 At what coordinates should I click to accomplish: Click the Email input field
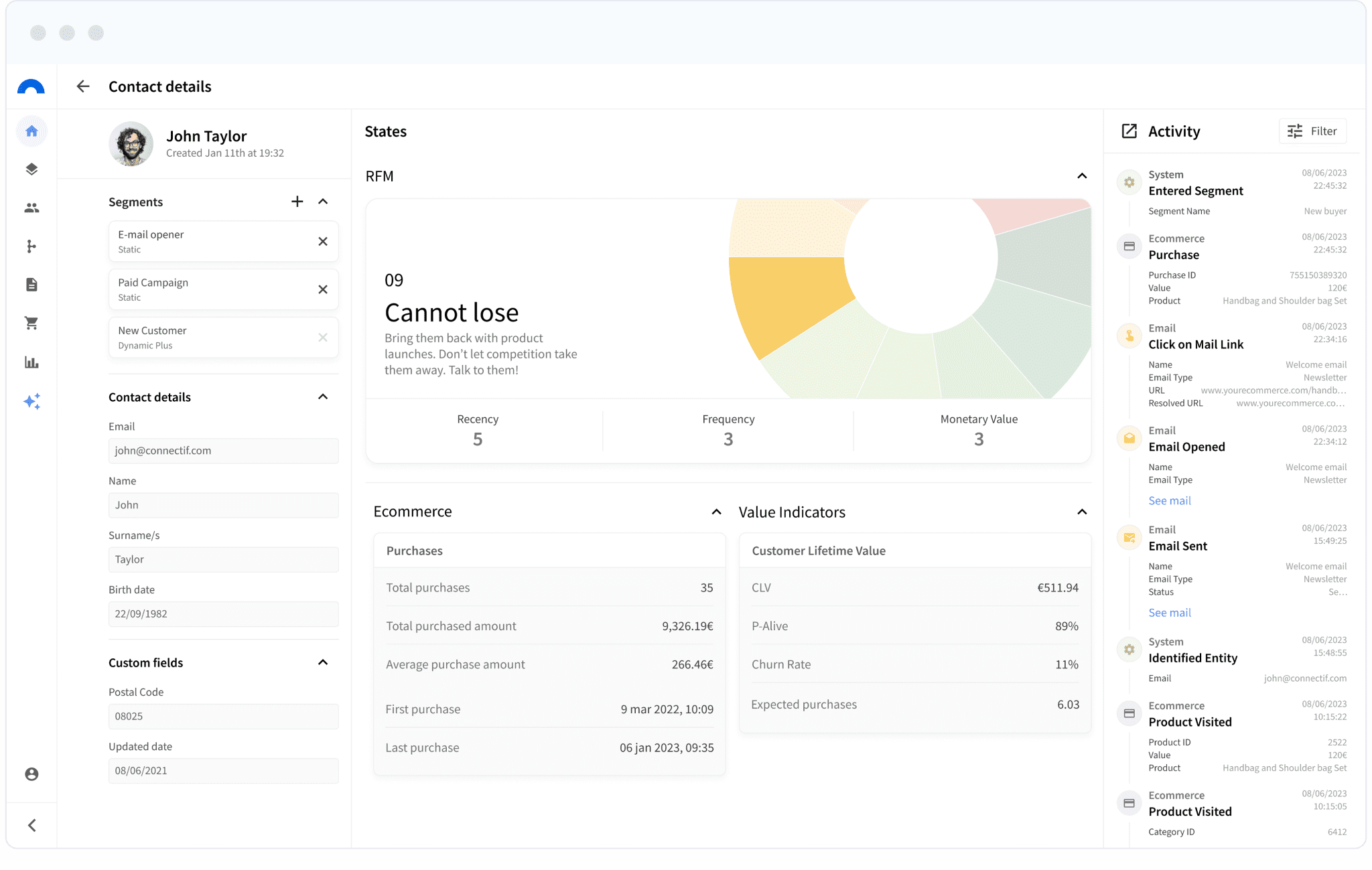click(223, 451)
